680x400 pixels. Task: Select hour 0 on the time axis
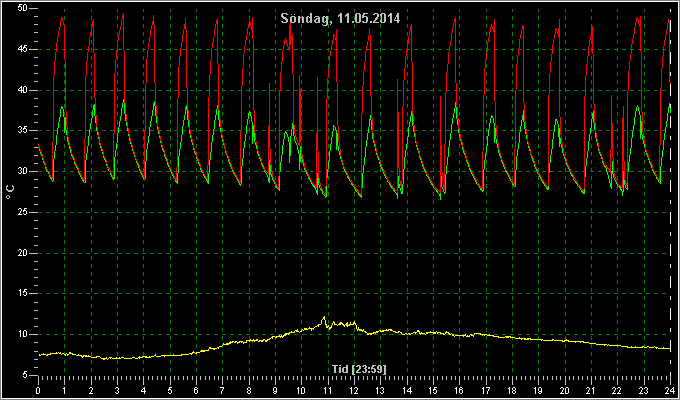click(38, 389)
